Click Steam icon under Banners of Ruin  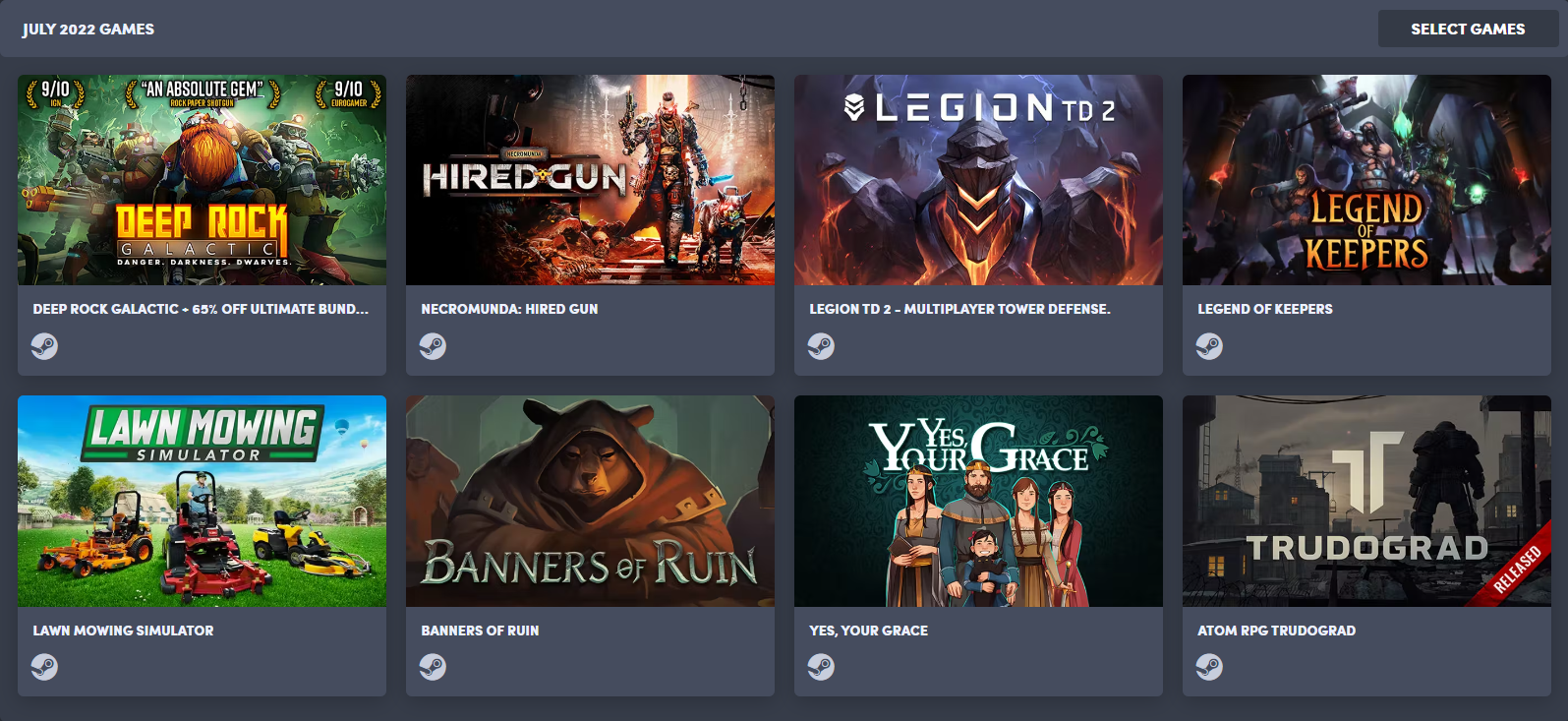[433, 667]
